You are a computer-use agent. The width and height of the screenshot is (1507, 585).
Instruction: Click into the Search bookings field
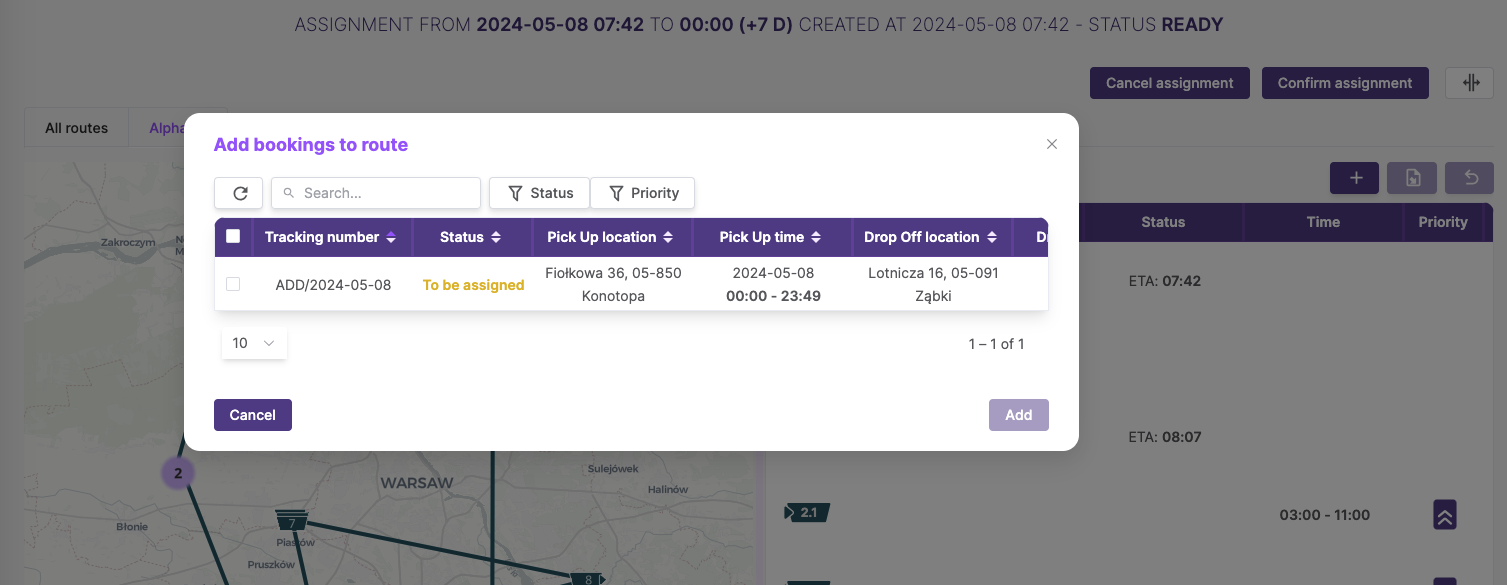[x=376, y=193]
